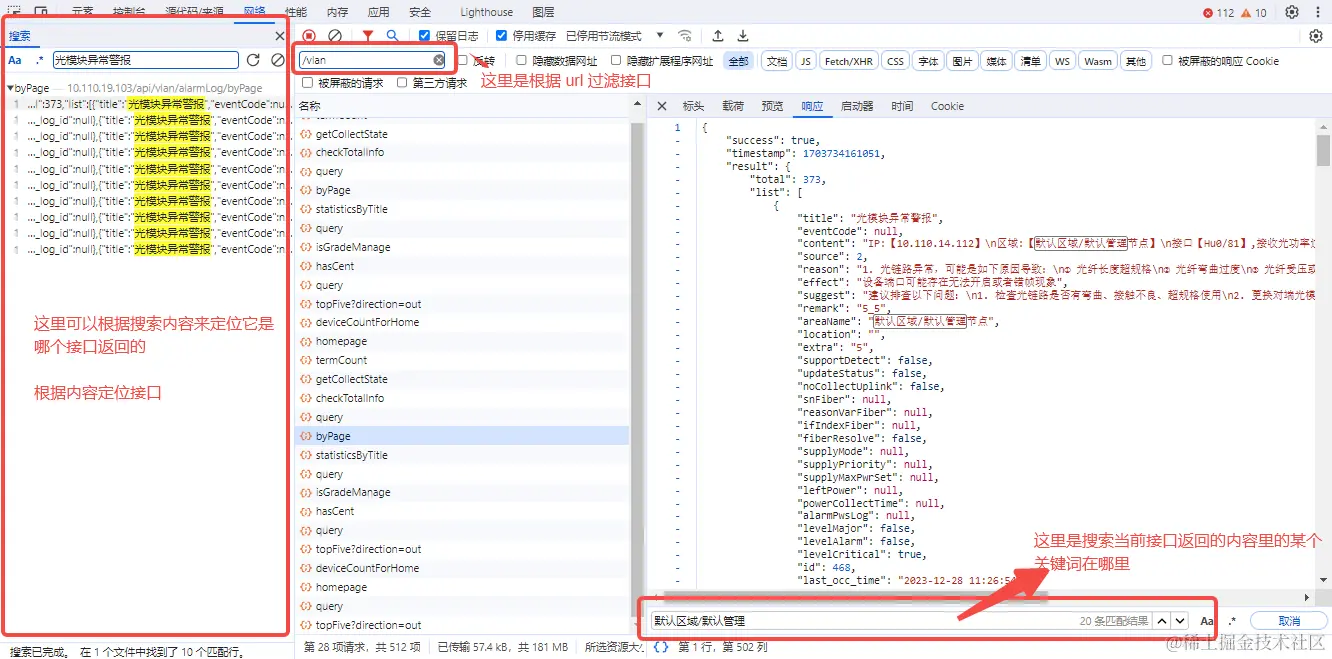Open the Cookie tab in request details
This screenshot has width=1332, height=659.
[x=947, y=106]
